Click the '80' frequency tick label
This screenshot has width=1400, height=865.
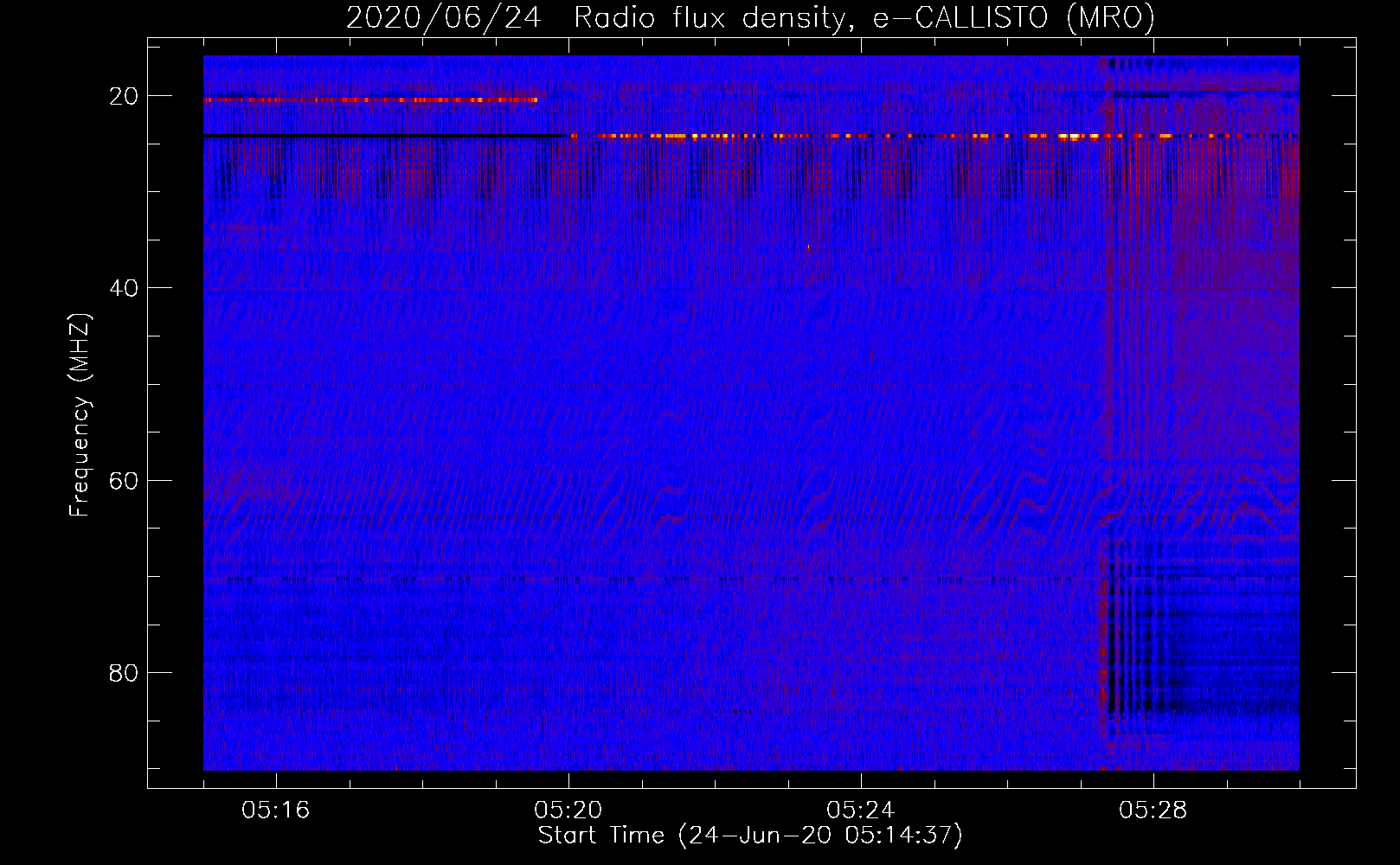[124, 673]
